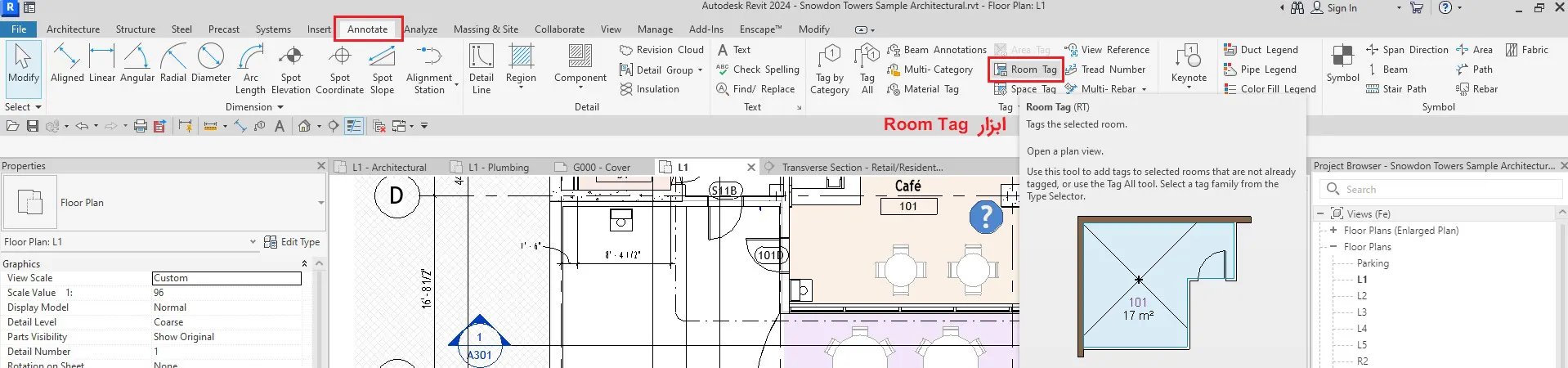This screenshot has height=368, width=1568.
Task: Open the Floor Plan type selector dropdown
Action: pyautogui.click(x=320, y=203)
